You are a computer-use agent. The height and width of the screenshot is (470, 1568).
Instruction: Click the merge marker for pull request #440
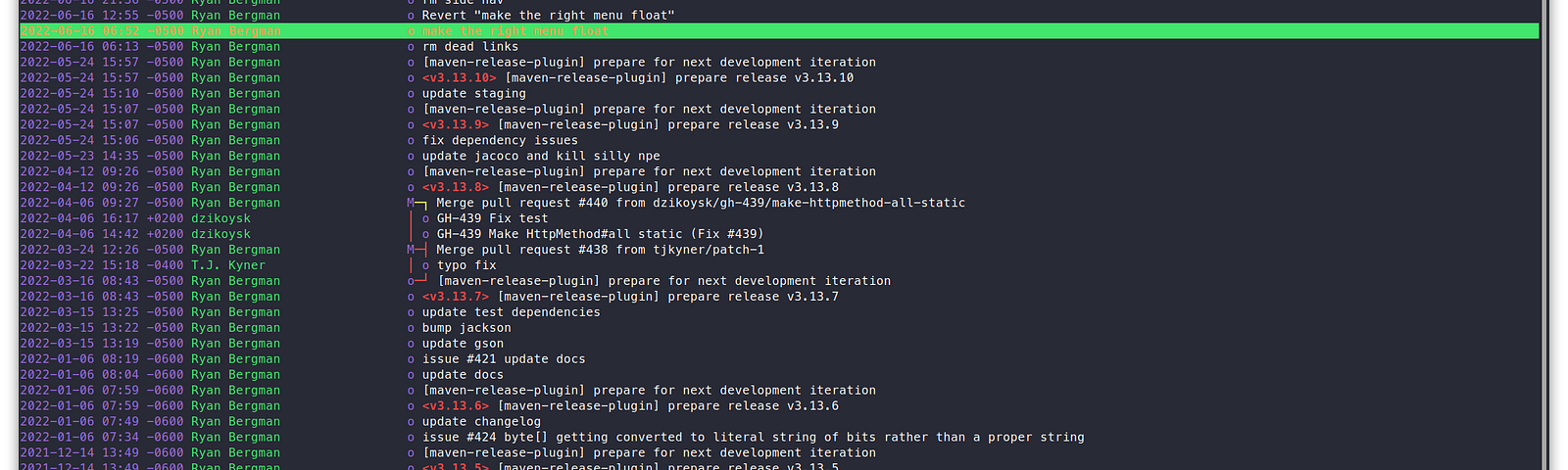tap(411, 203)
